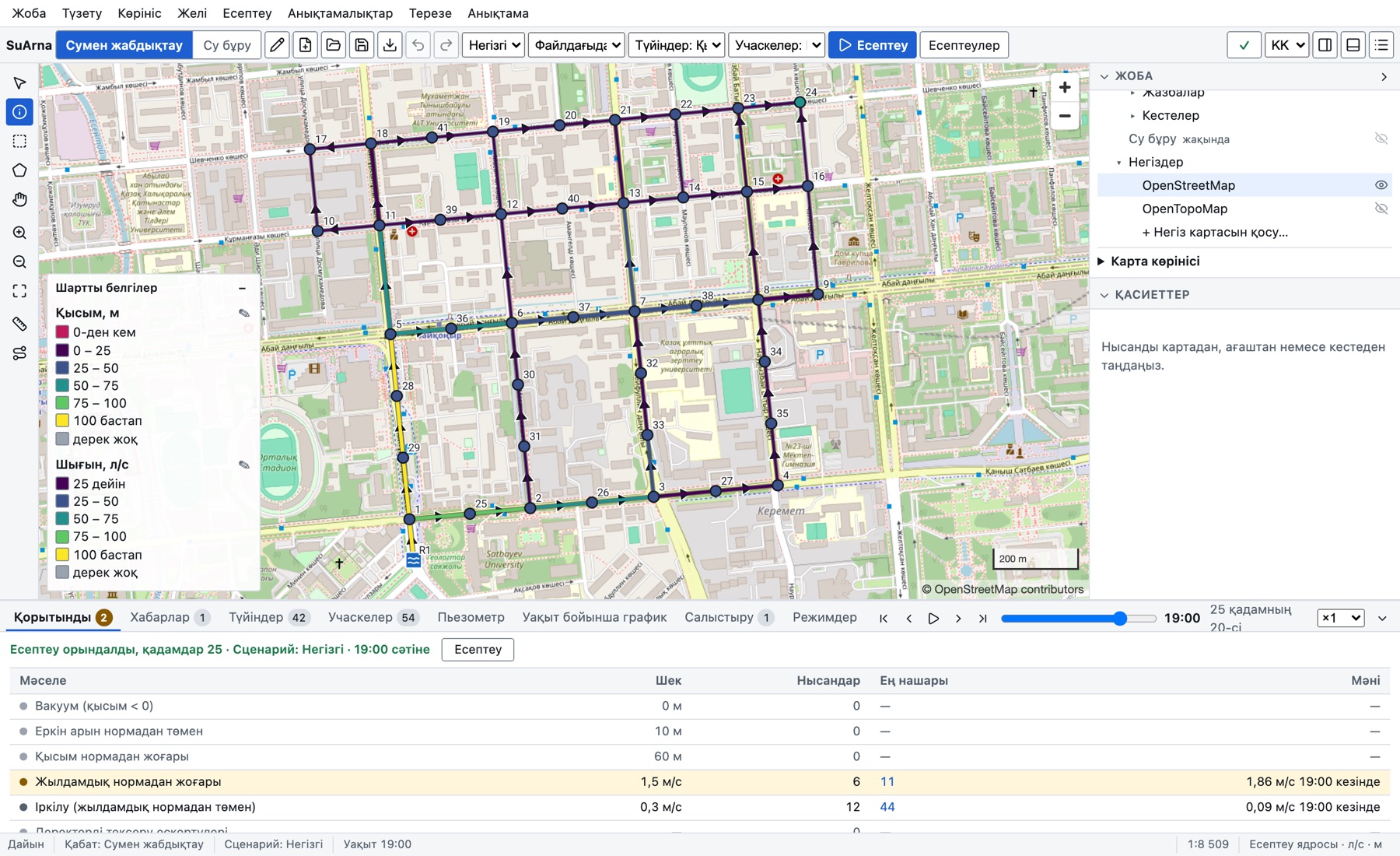This screenshot has width=1400, height=856.
Task: Switch to the Түйіндер tab
Action: click(268, 617)
